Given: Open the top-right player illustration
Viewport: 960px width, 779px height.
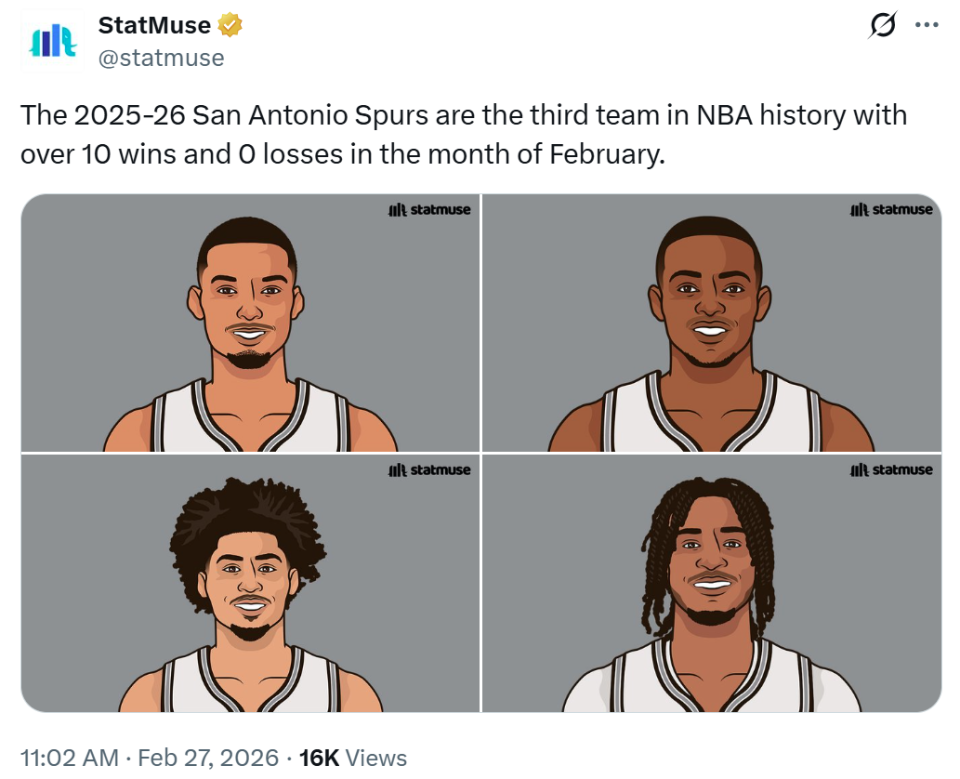Looking at the screenshot, I should click(x=711, y=323).
